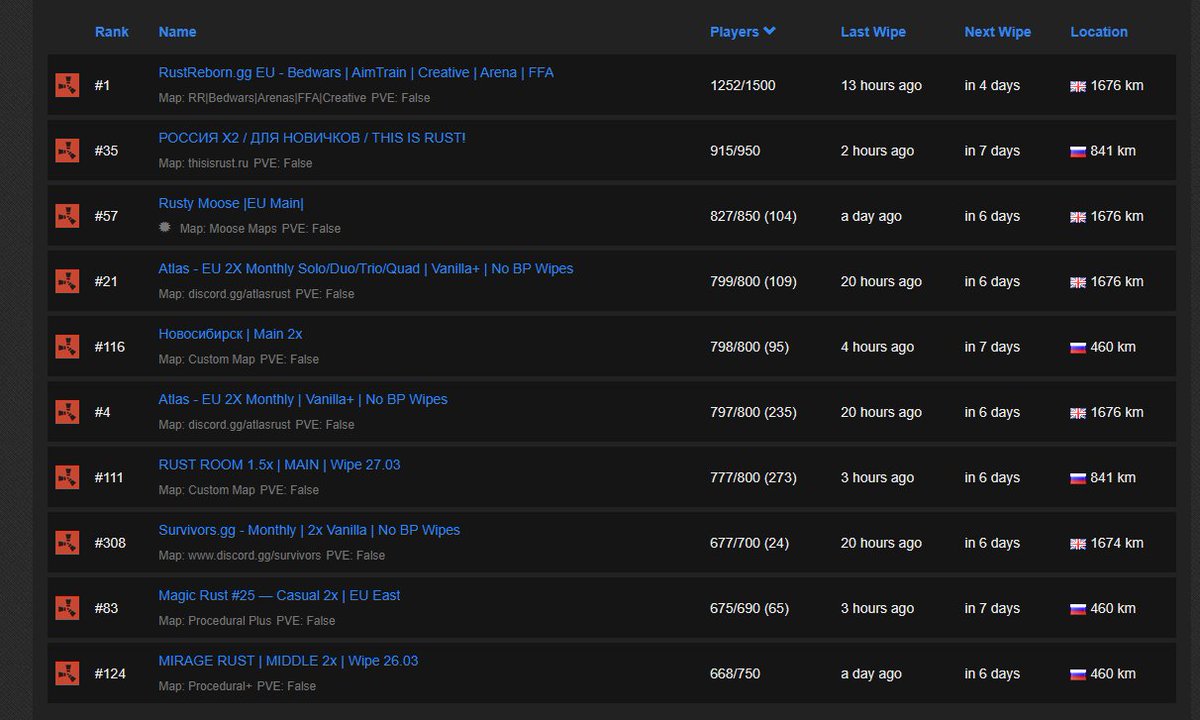Viewport: 1200px width, 720px height.
Task: Sort by the Players column header
Action: point(743,32)
